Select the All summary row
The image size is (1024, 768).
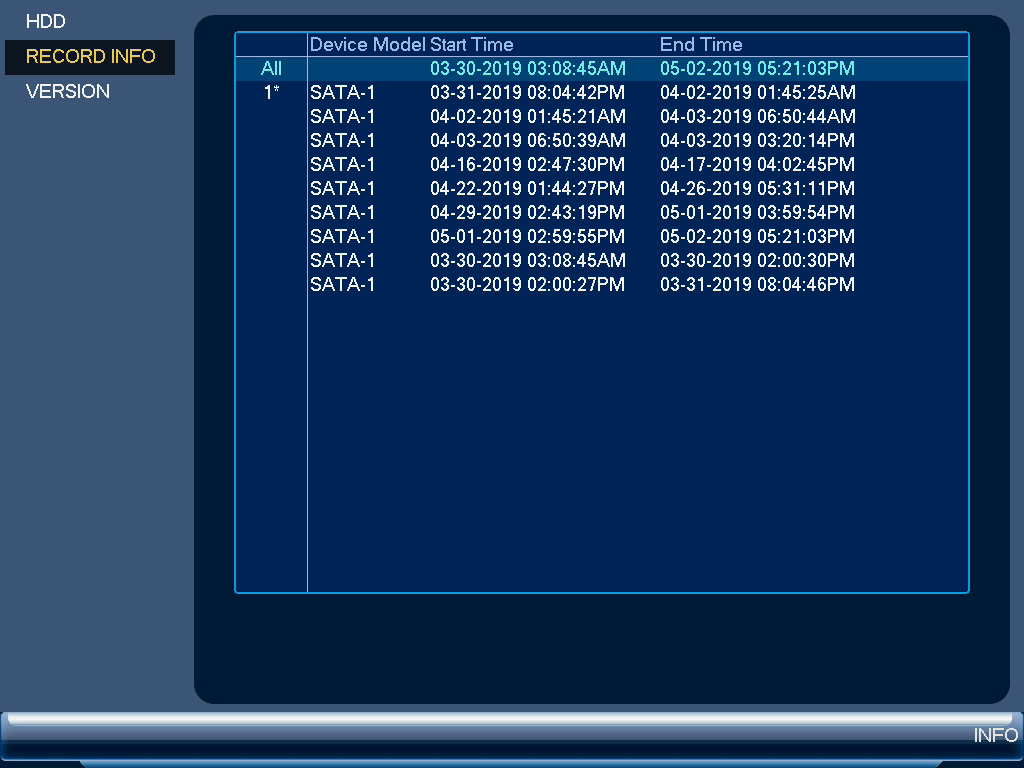pos(601,69)
